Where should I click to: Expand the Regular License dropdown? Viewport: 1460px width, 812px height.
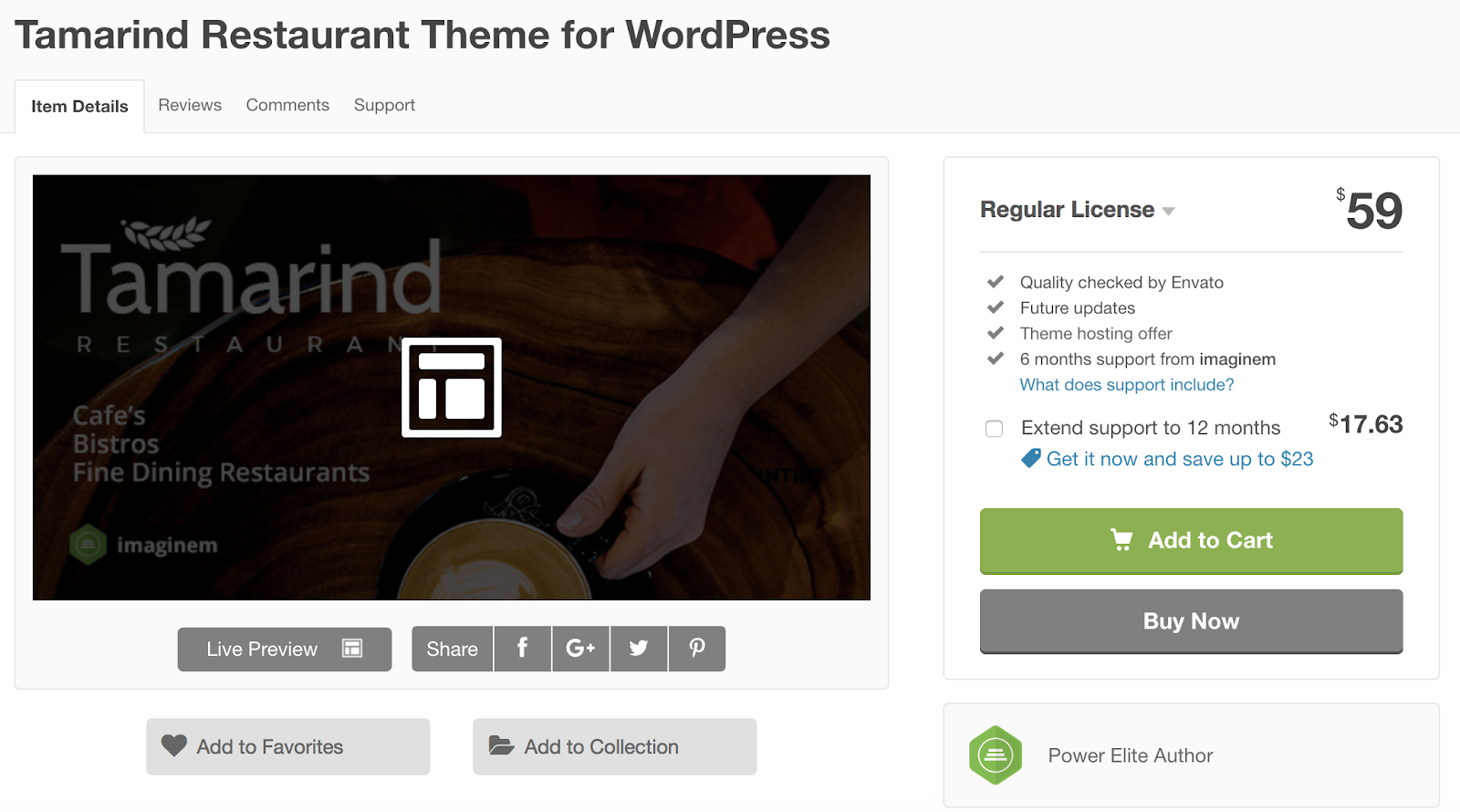click(x=1078, y=210)
